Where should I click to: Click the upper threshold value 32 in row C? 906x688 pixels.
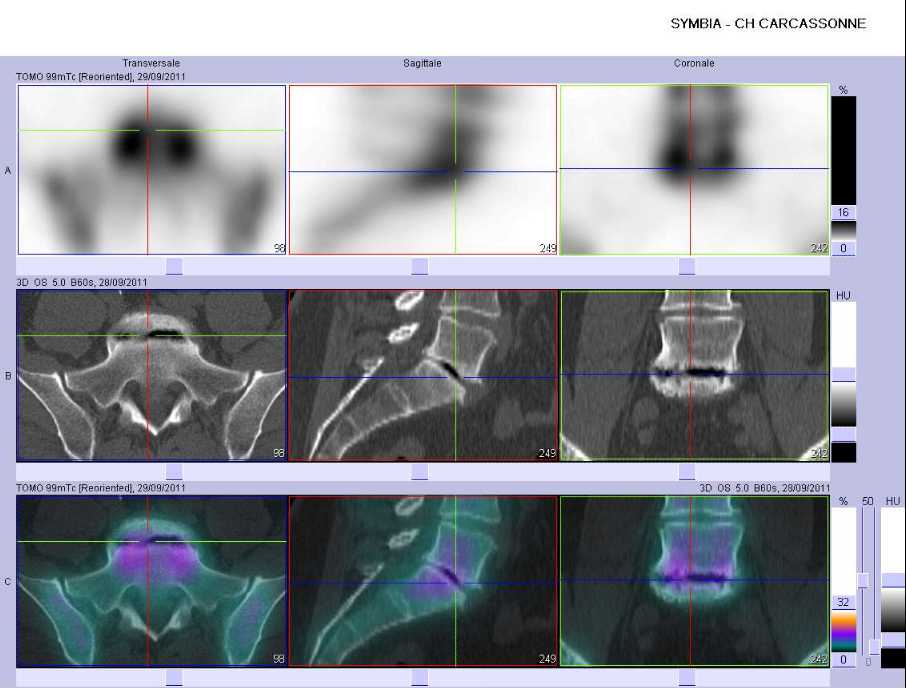pos(843,602)
